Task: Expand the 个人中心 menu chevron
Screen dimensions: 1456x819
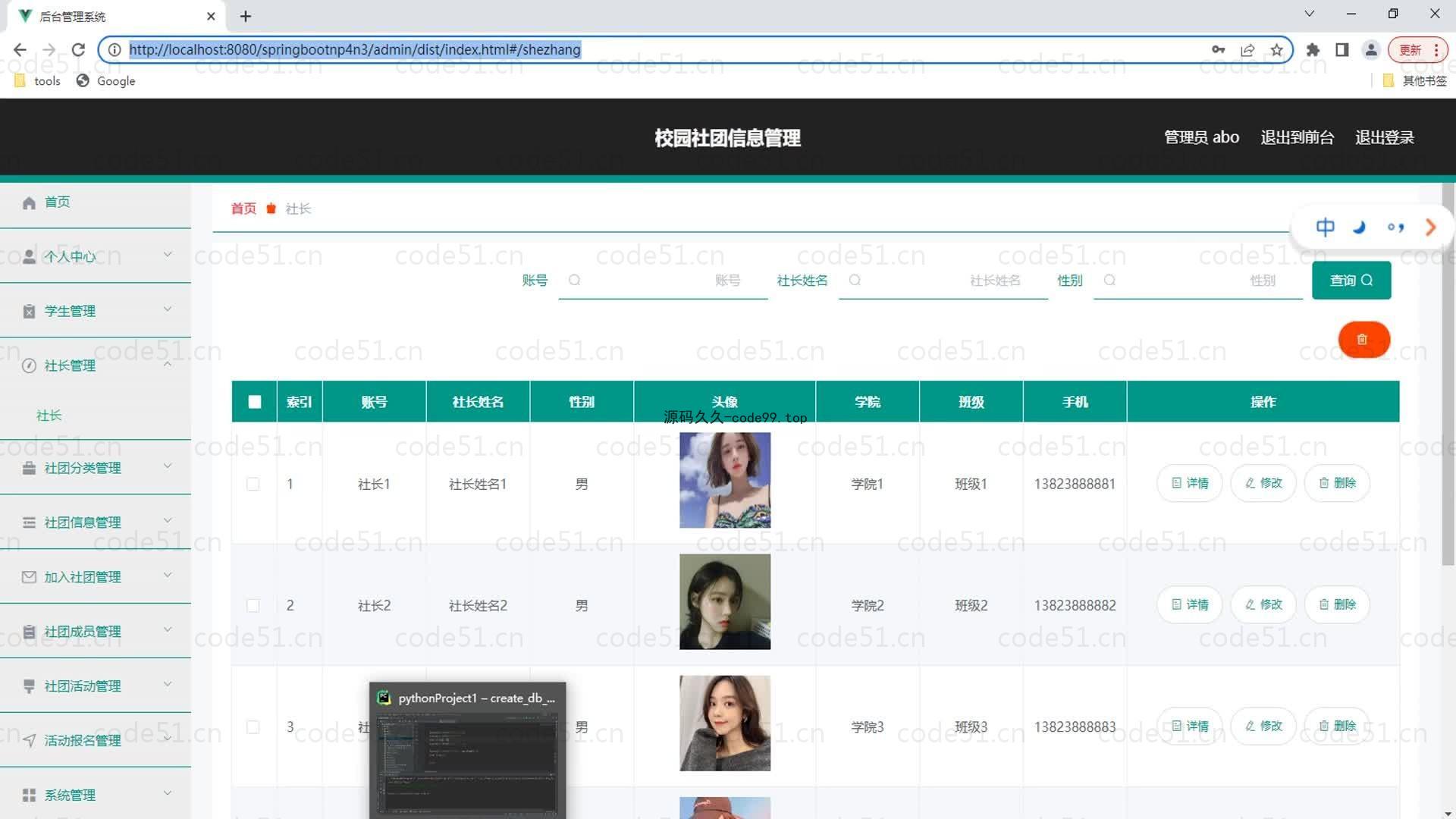Action: coord(168,255)
